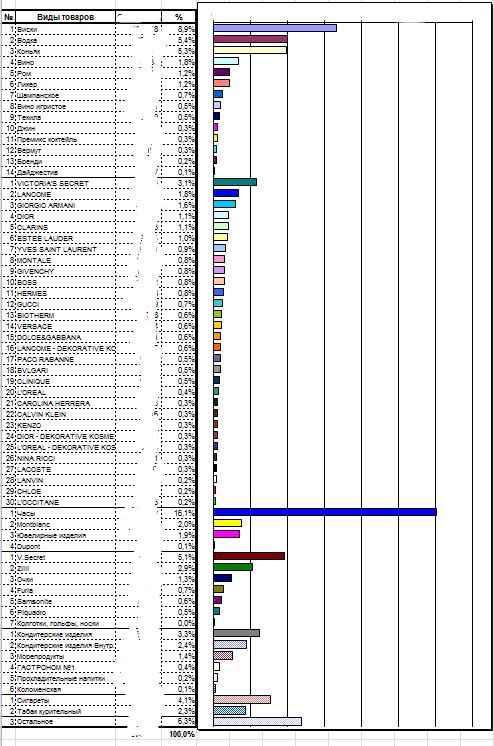Click the 'V.Secret' cell
This screenshot has height=746, width=494.
(x=66, y=558)
